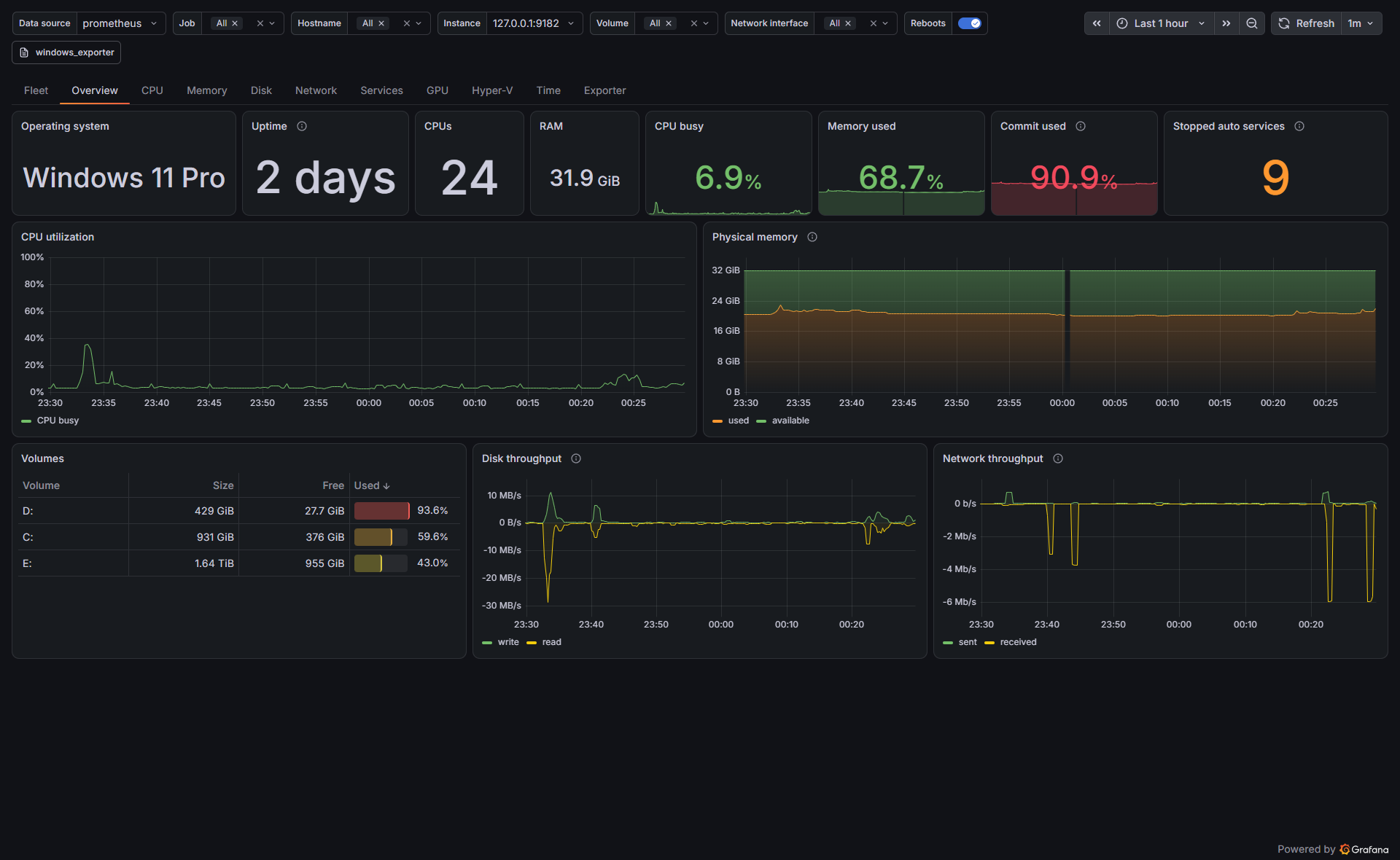Click the Volumes panel title
The image size is (1400, 860).
coord(42,458)
